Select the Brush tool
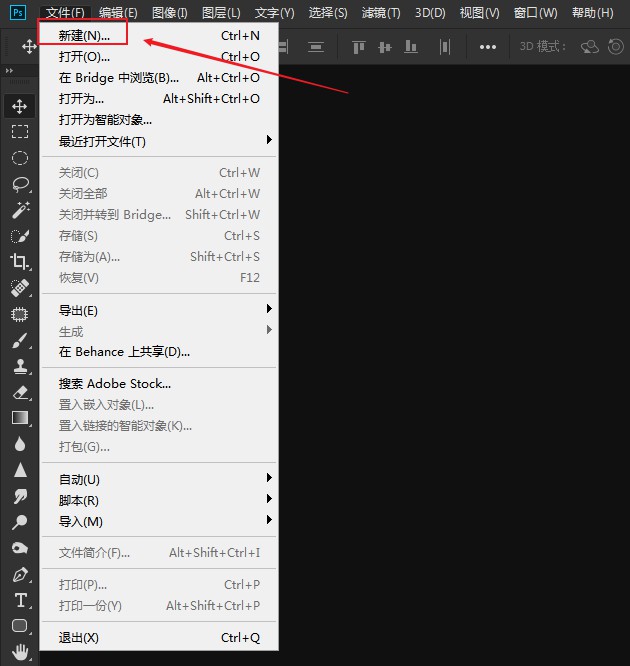The image size is (630, 666). pos(20,340)
